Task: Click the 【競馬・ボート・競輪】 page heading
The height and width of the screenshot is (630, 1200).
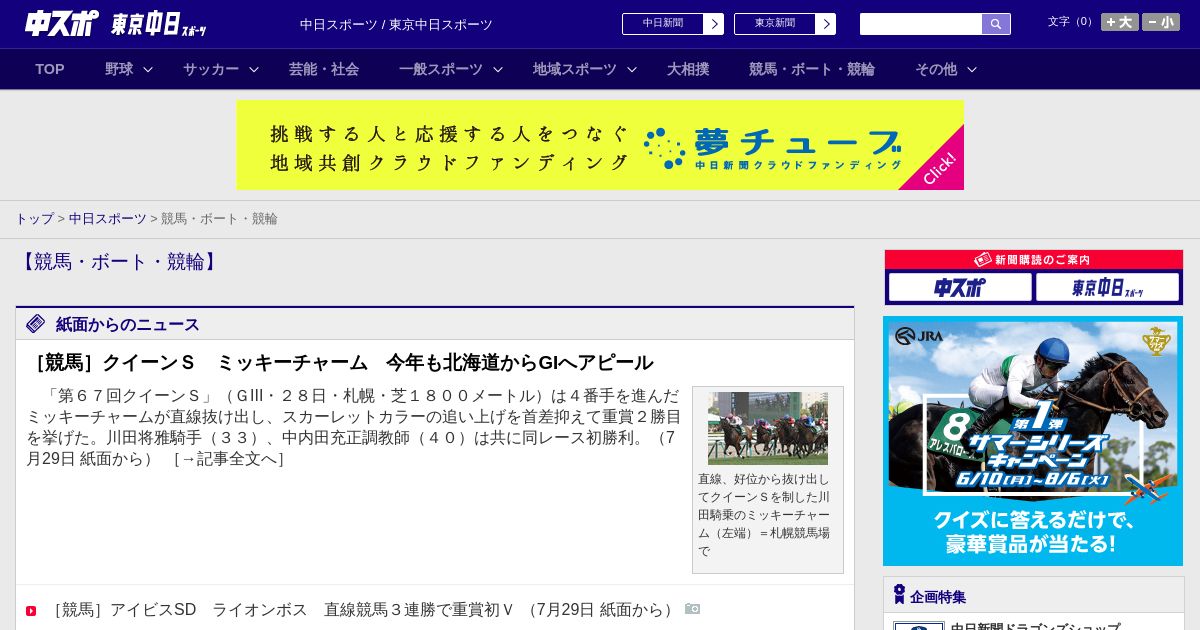Action: 120,261
